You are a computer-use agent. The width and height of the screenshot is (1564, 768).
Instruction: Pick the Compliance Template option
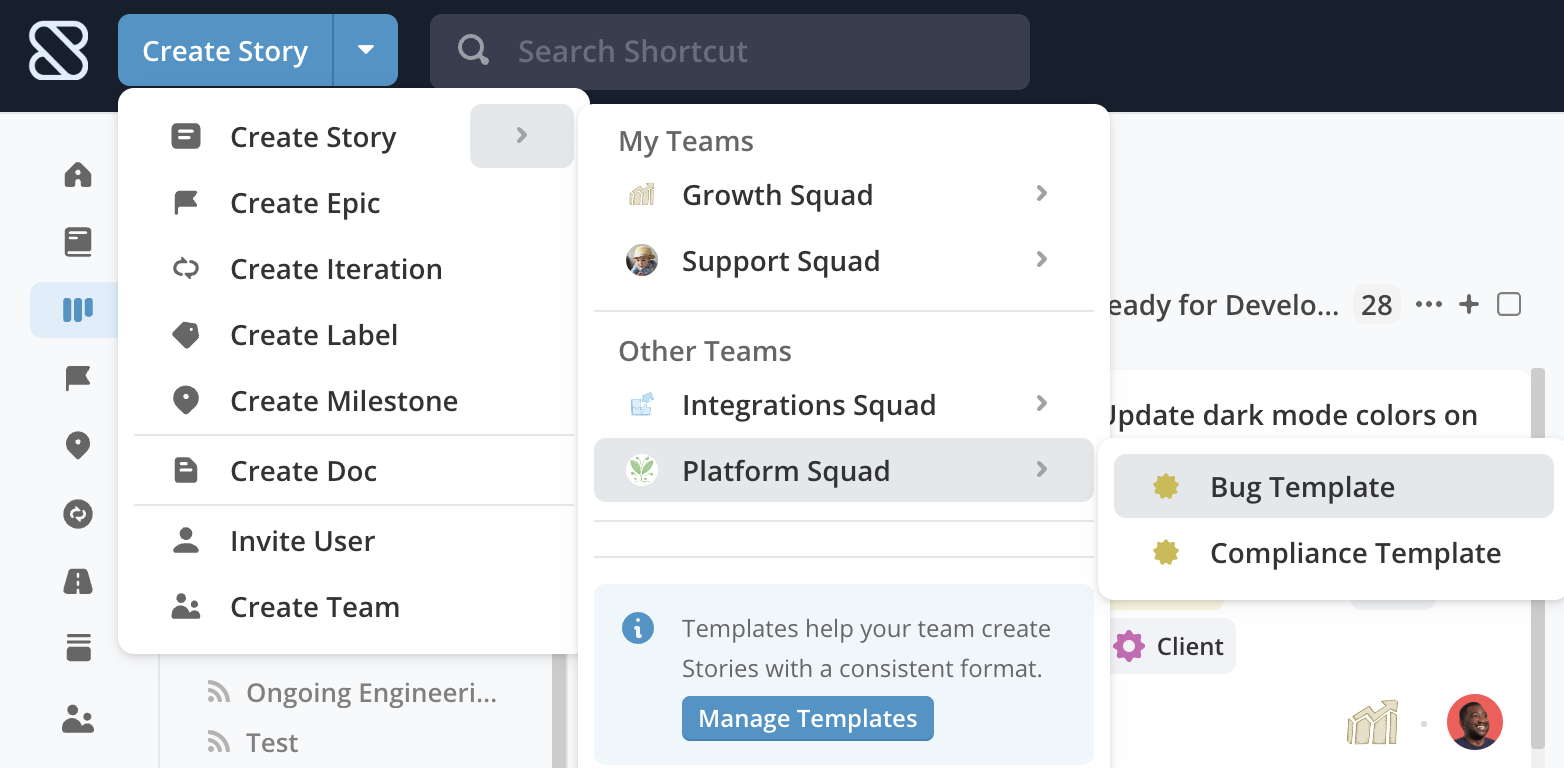click(x=1334, y=553)
